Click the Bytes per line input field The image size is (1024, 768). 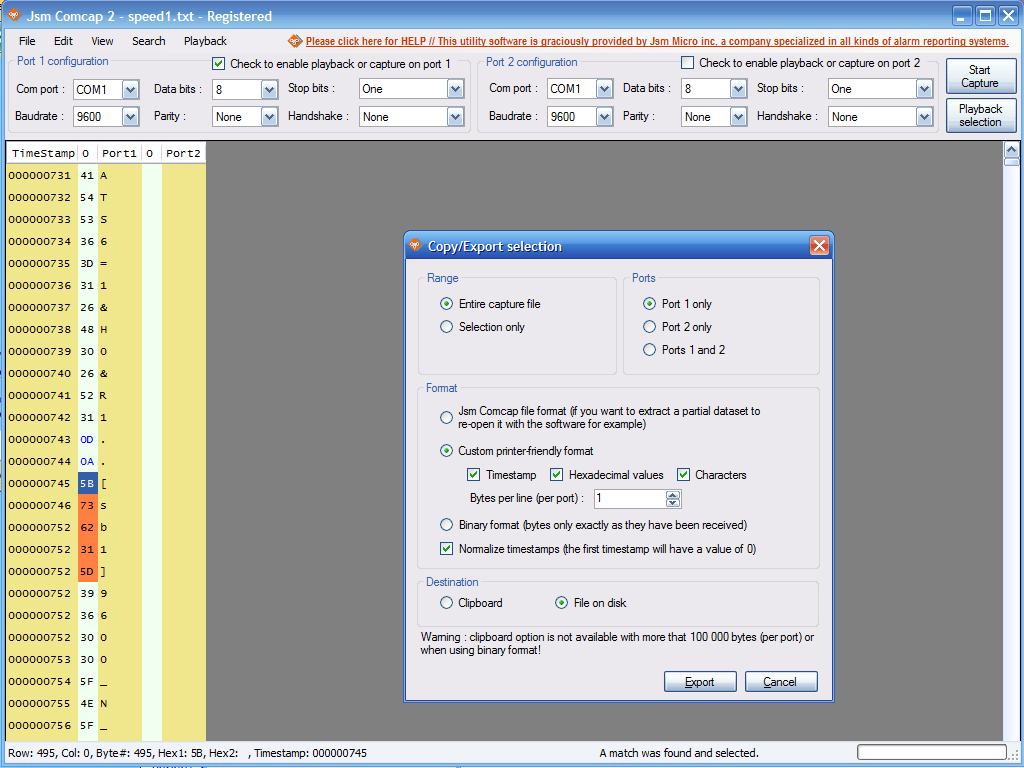(630, 499)
